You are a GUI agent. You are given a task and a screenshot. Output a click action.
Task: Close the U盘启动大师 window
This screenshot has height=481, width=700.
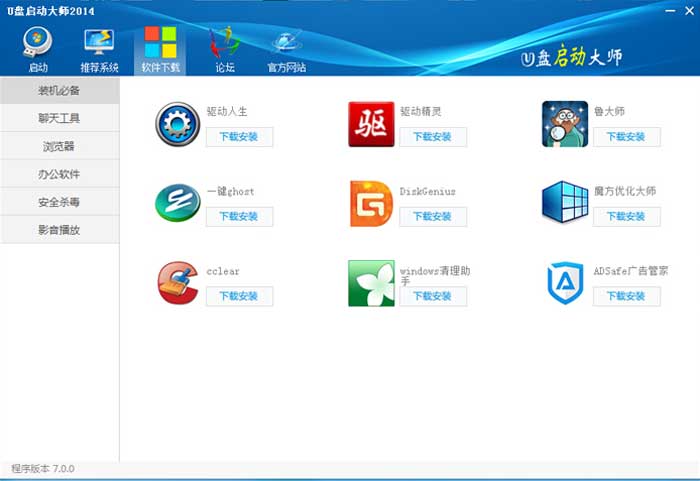tap(690, 10)
